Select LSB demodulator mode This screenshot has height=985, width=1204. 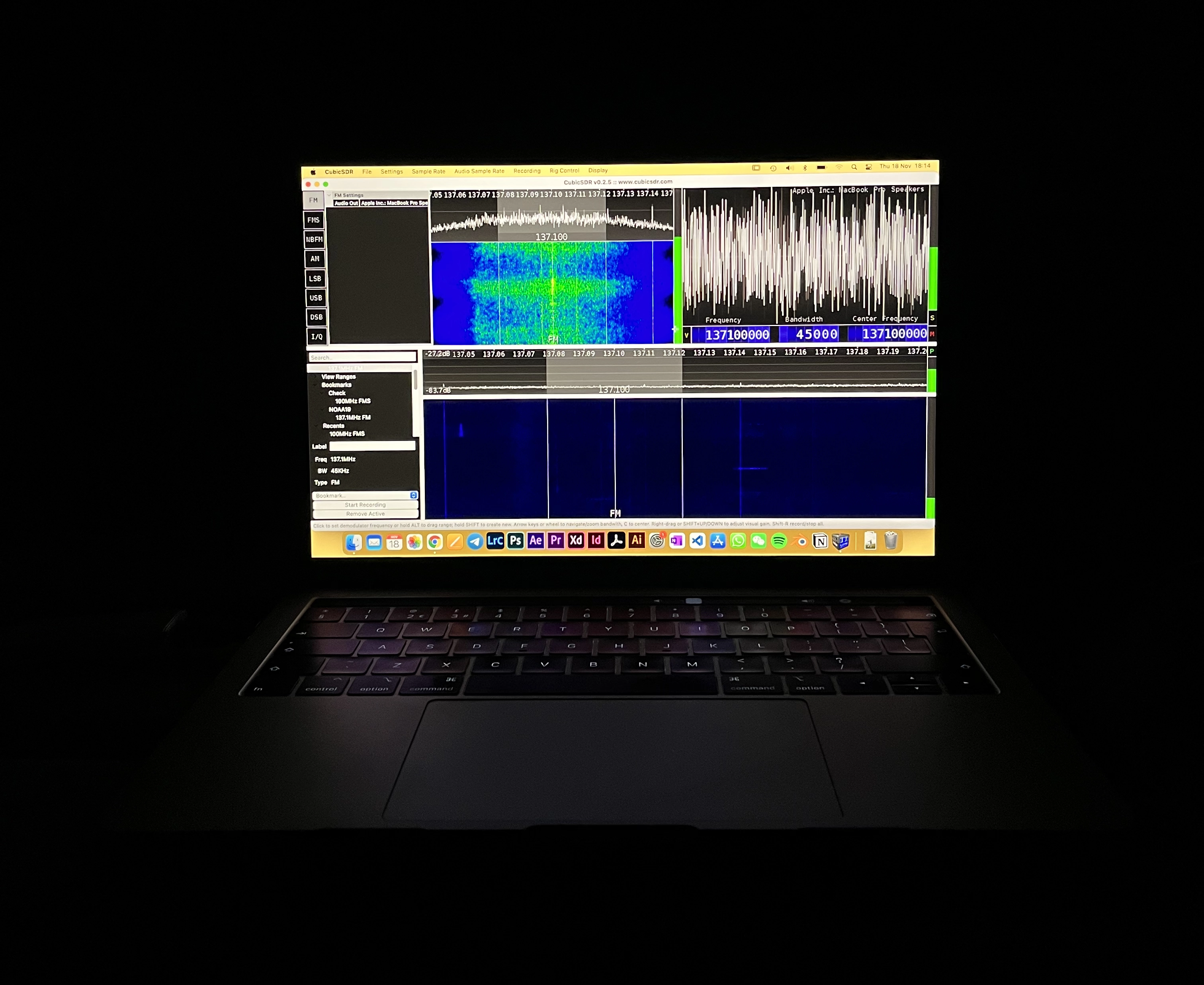(x=315, y=279)
